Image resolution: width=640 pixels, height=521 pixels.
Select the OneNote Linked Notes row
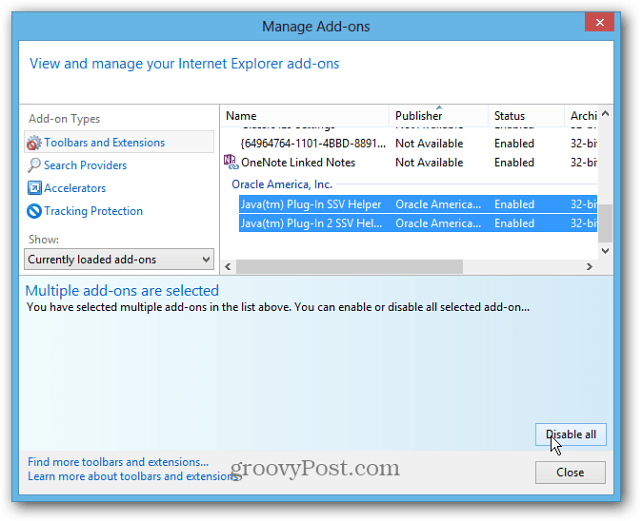pos(409,163)
